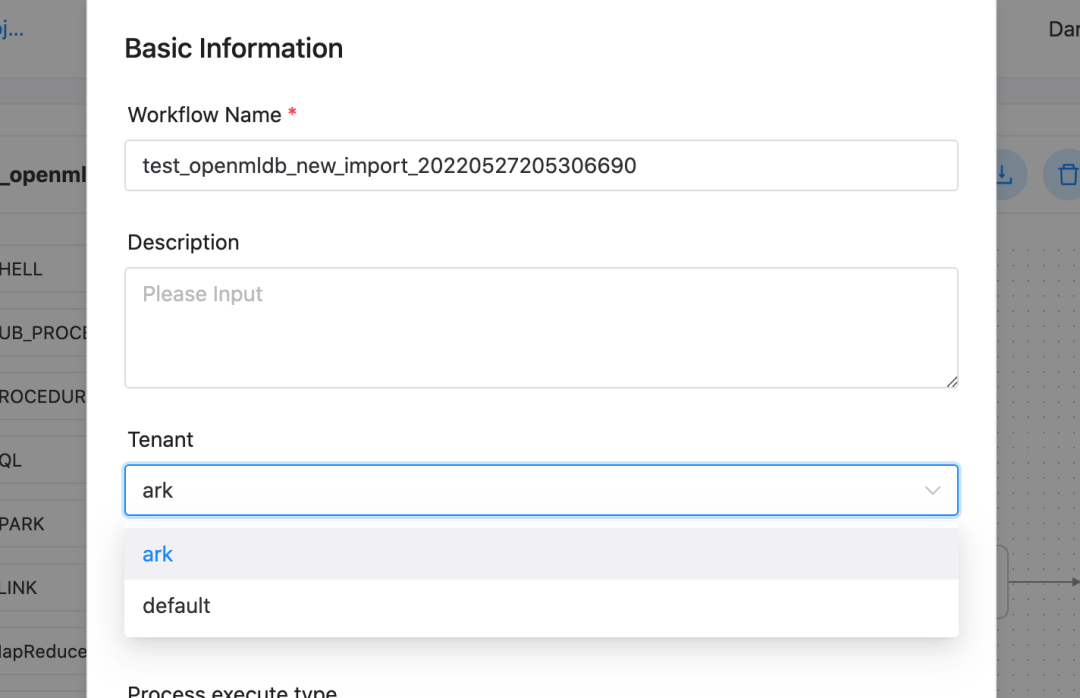Image resolution: width=1080 pixels, height=698 pixels.
Task: Choose the default tenant option
Action: pyautogui.click(x=541, y=606)
